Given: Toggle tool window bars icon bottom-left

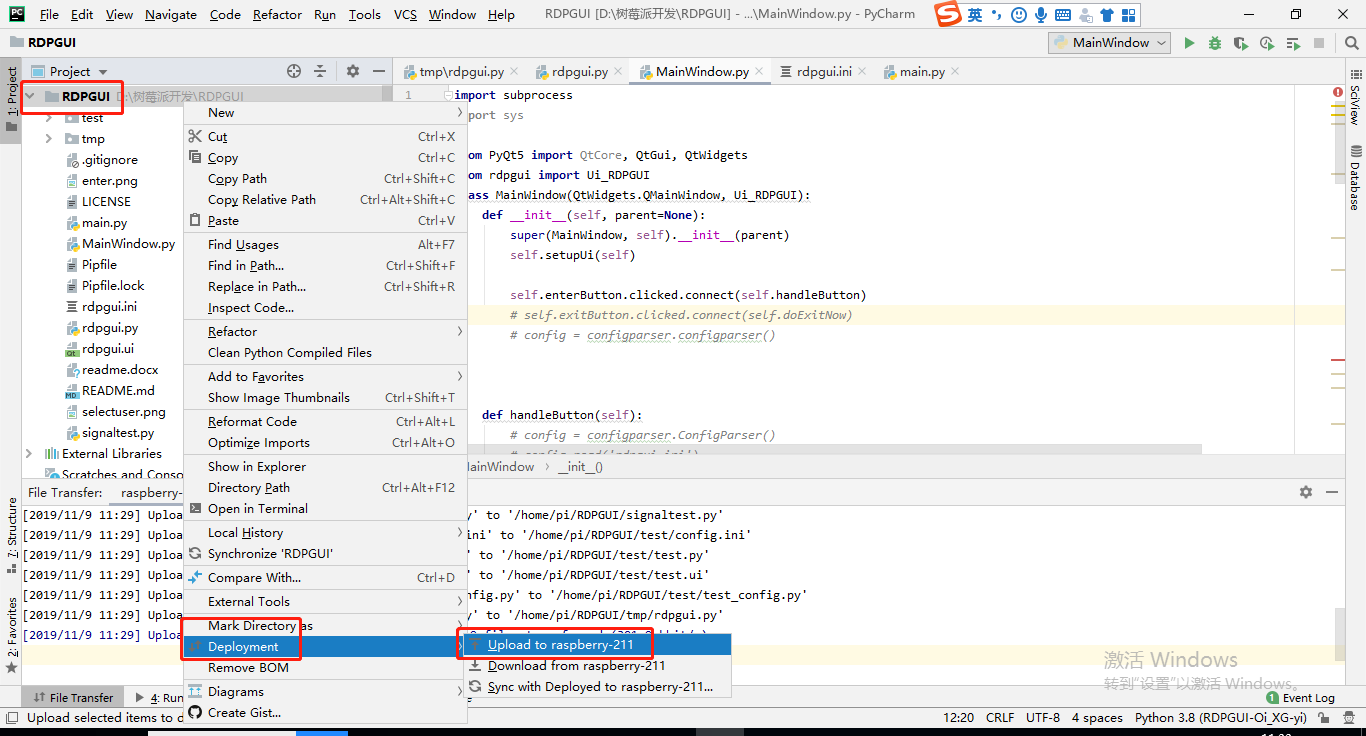Looking at the screenshot, I should point(10,718).
